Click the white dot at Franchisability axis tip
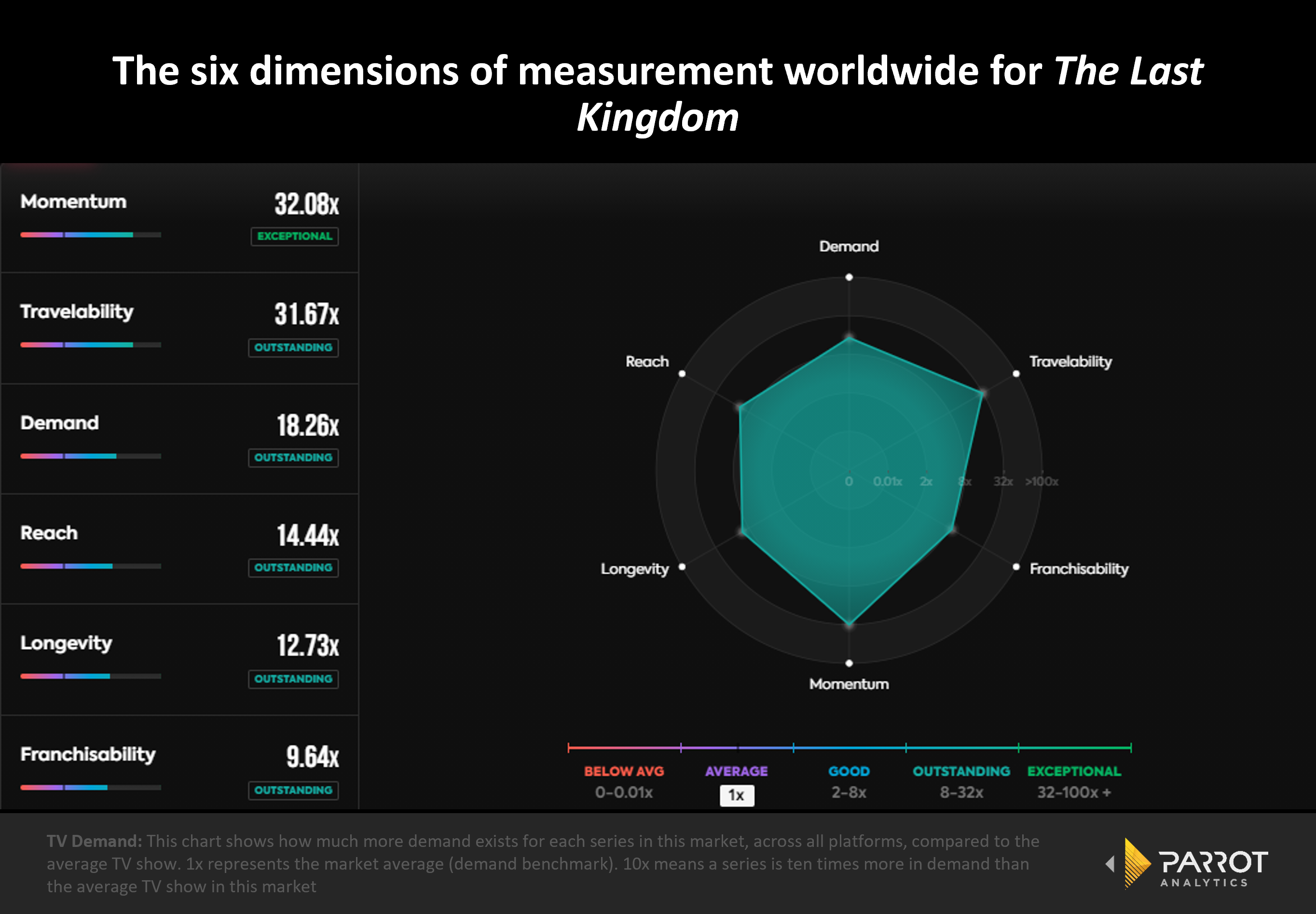Image resolution: width=1316 pixels, height=914 pixels. click(x=1016, y=567)
